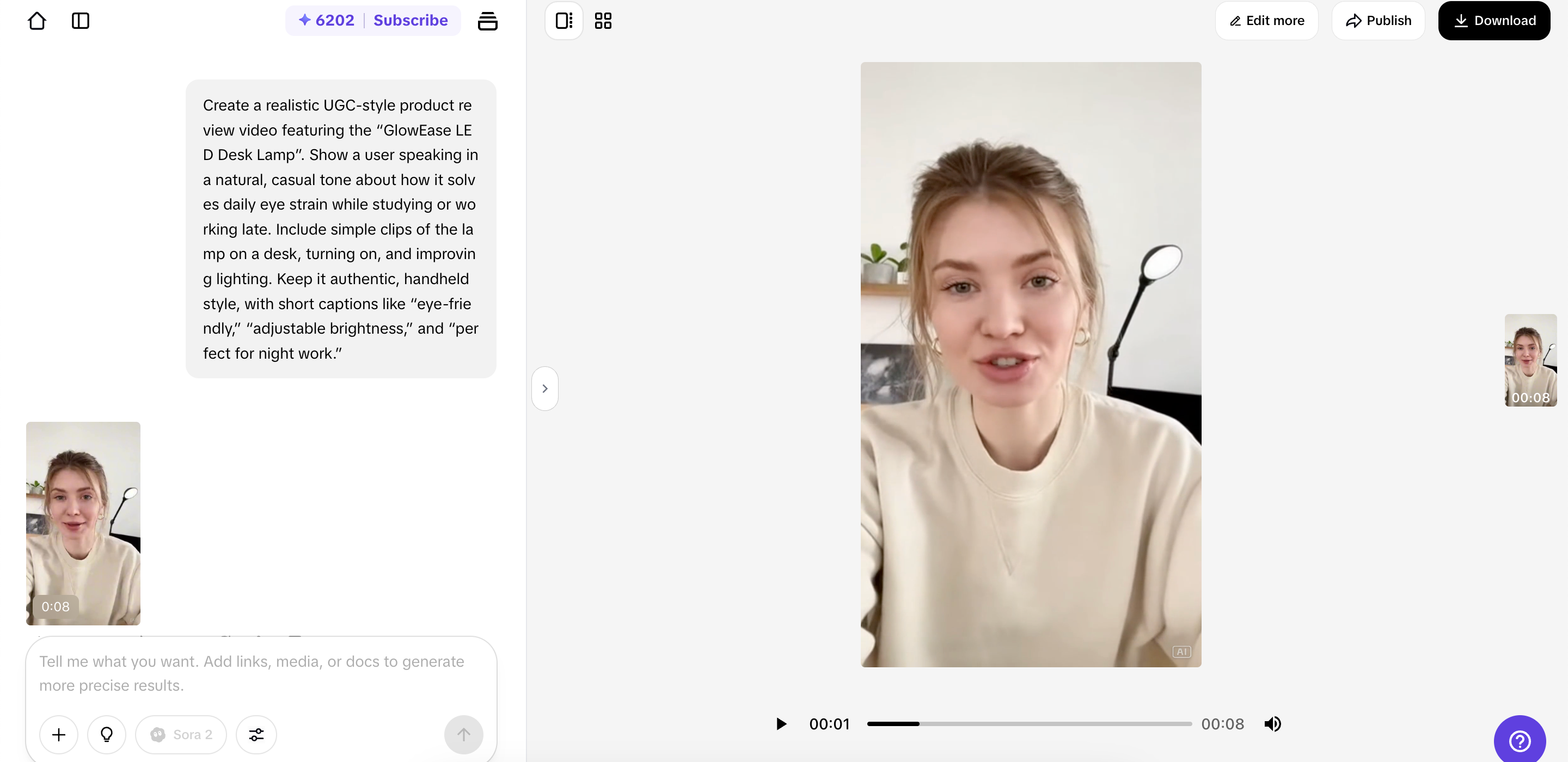Click the Subscribe link
The image size is (1568, 762).
(x=411, y=20)
